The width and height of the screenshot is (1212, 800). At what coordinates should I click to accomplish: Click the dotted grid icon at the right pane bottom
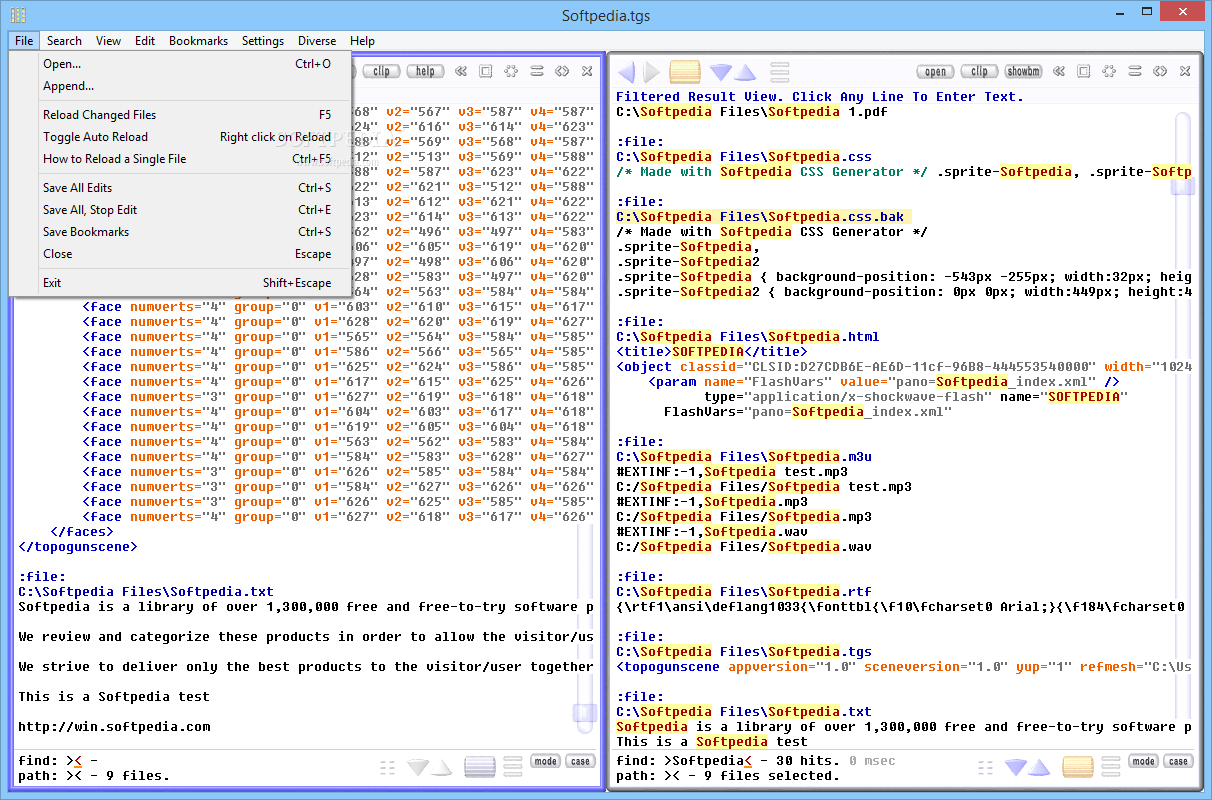coord(985,767)
